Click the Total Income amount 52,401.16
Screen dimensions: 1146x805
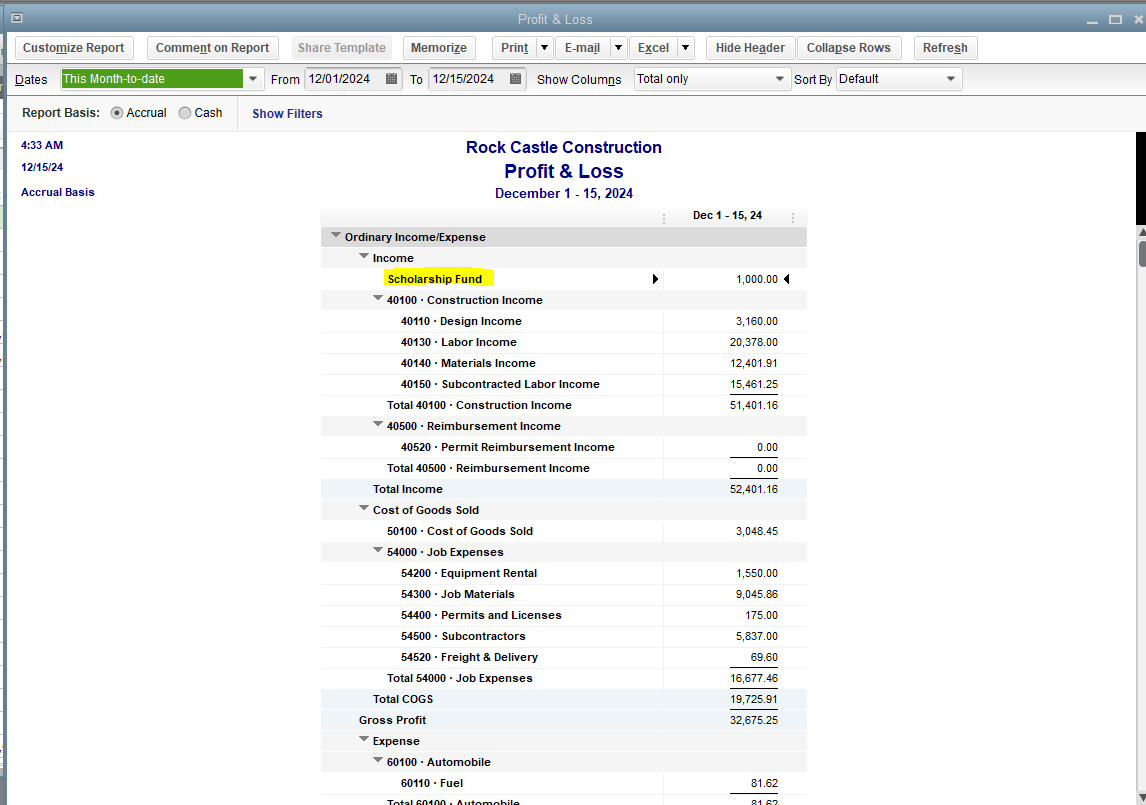coord(754,489)
